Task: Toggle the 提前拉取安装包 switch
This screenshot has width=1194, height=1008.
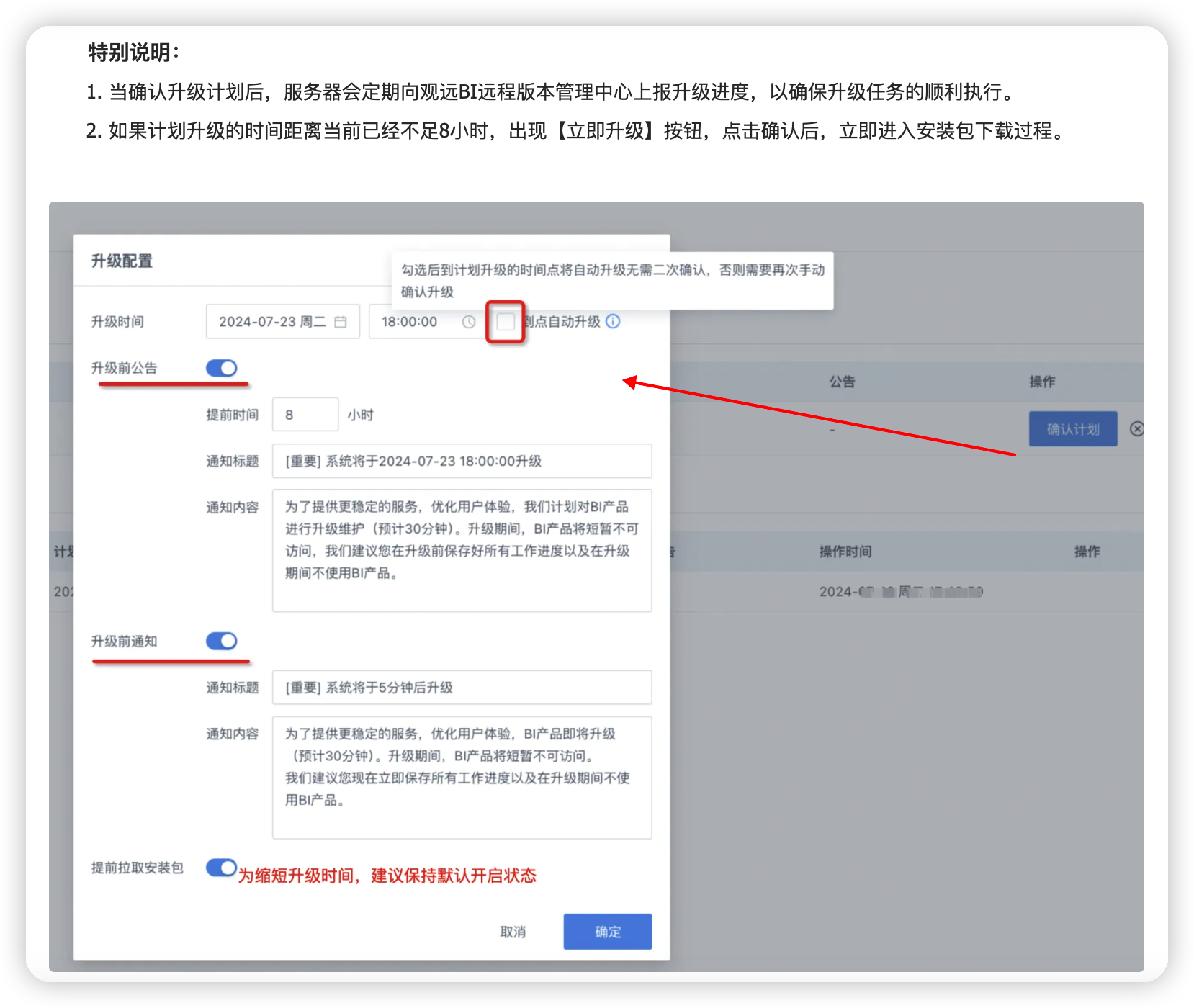Action: (222, 868)
